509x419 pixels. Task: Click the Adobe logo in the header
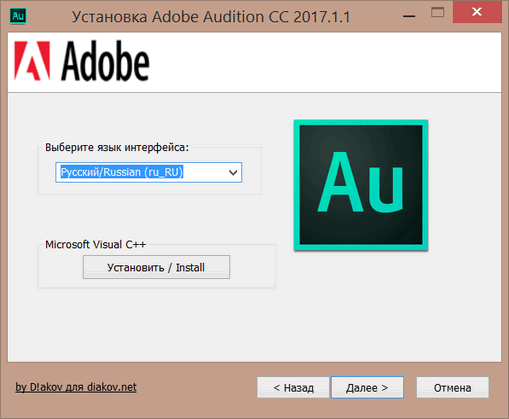[82, 61]
